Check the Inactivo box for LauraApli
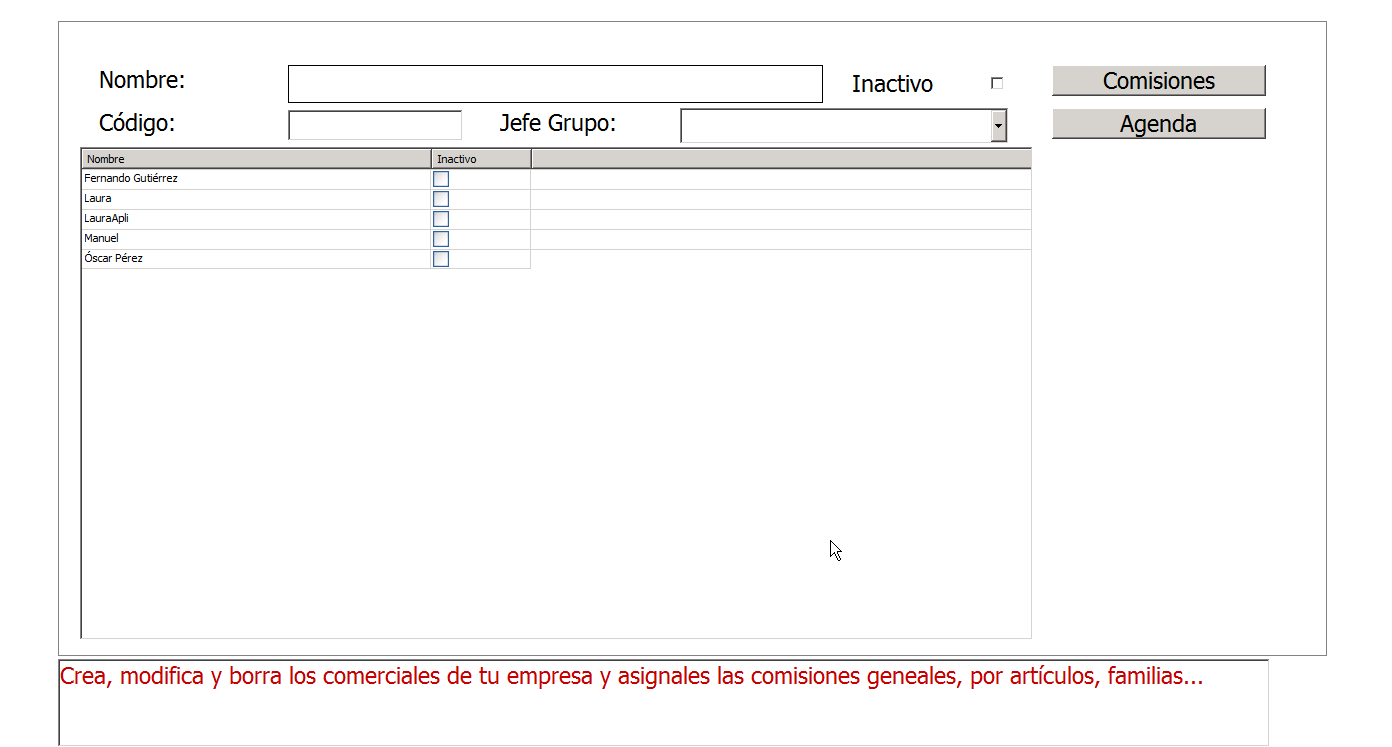This screenshot has width=1392, height=747. pos(441,219)
